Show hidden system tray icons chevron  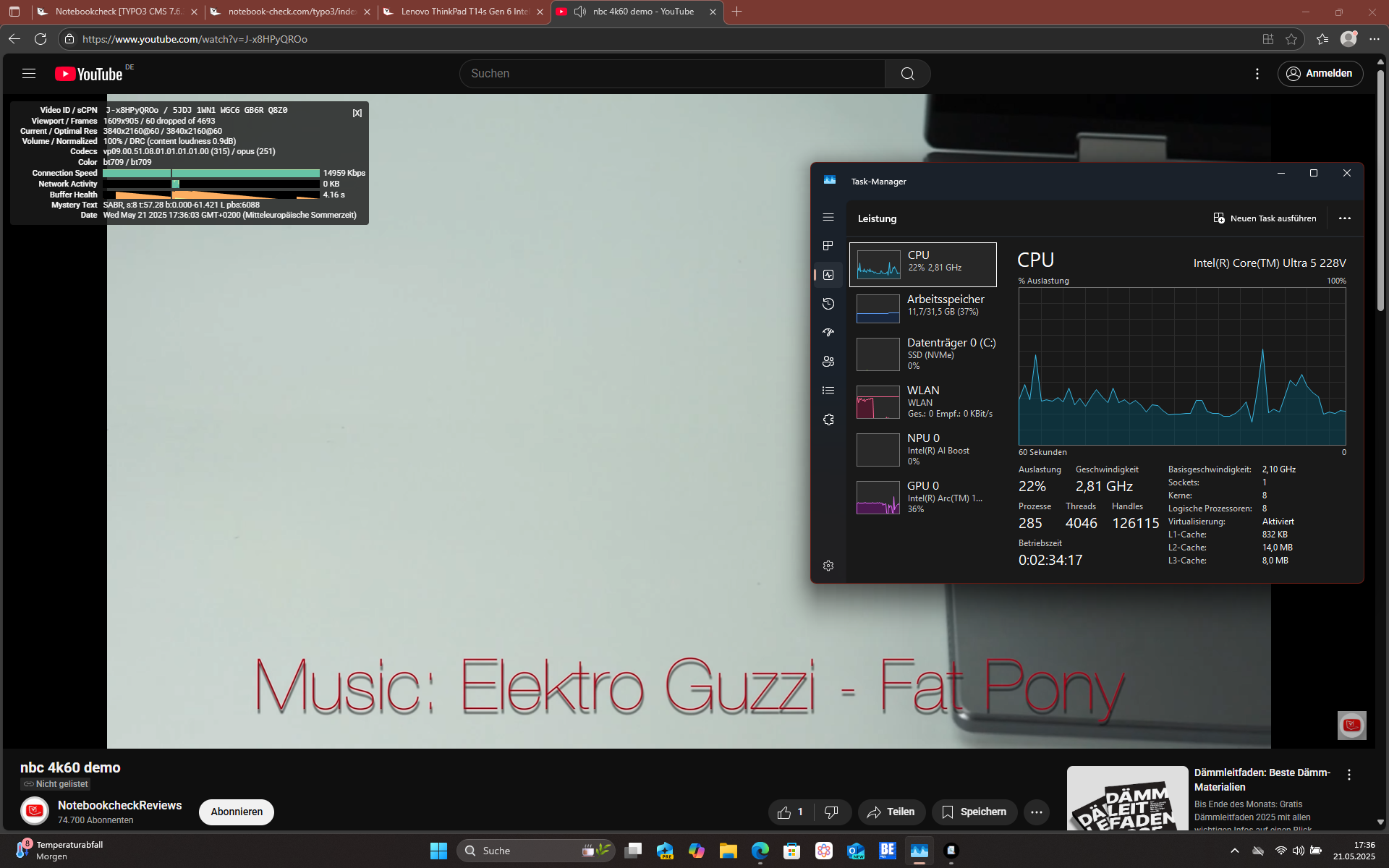(1234, 851)
